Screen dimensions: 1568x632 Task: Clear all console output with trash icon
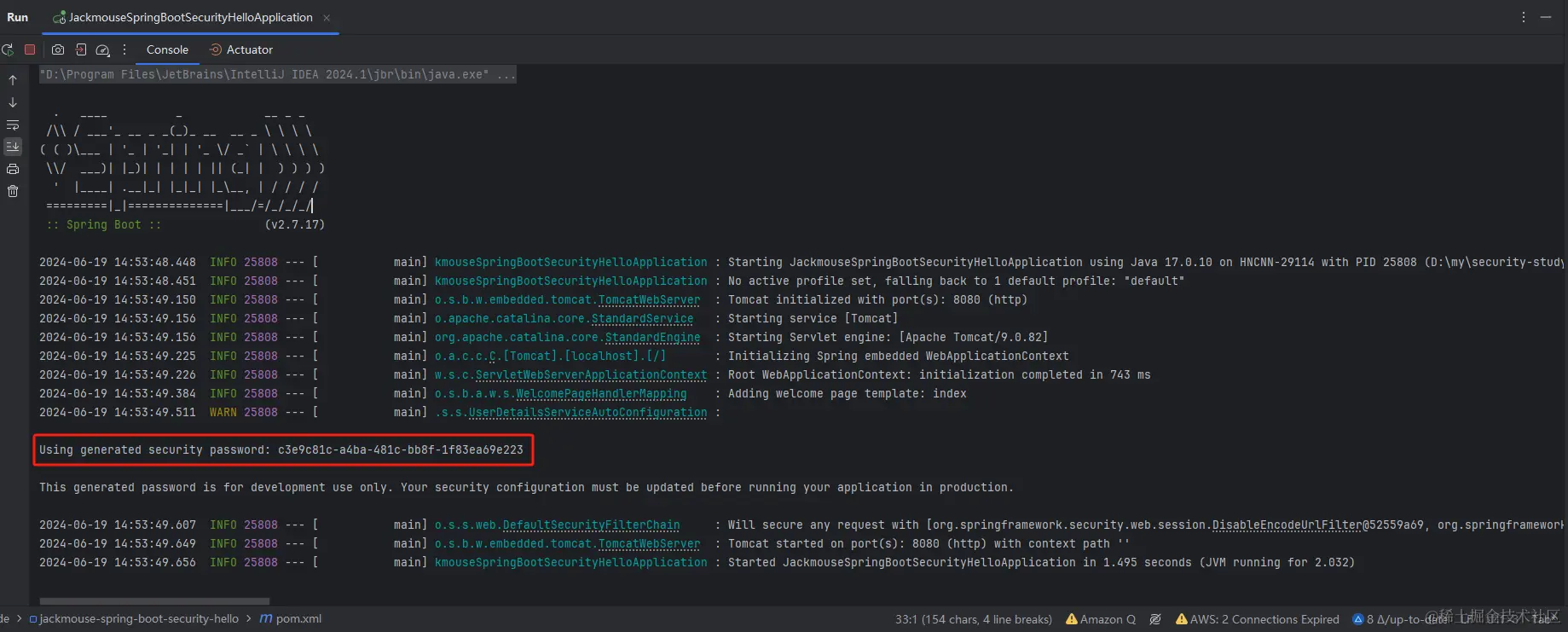13,191
